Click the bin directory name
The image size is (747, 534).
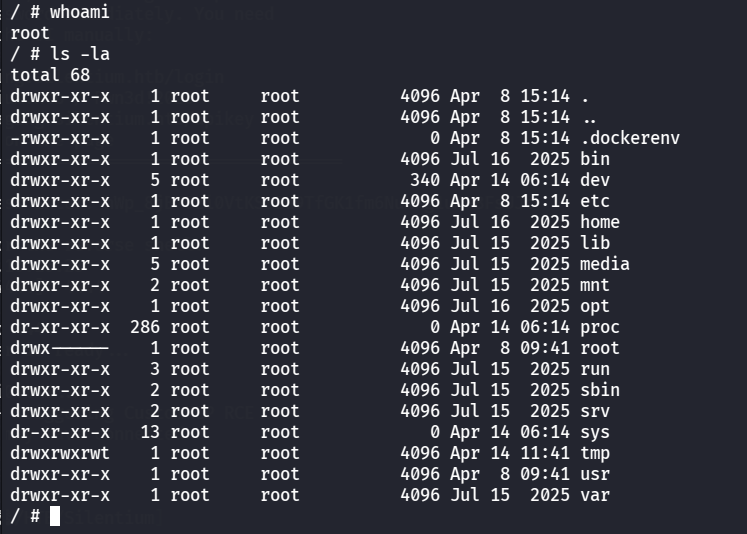(595, 159)
